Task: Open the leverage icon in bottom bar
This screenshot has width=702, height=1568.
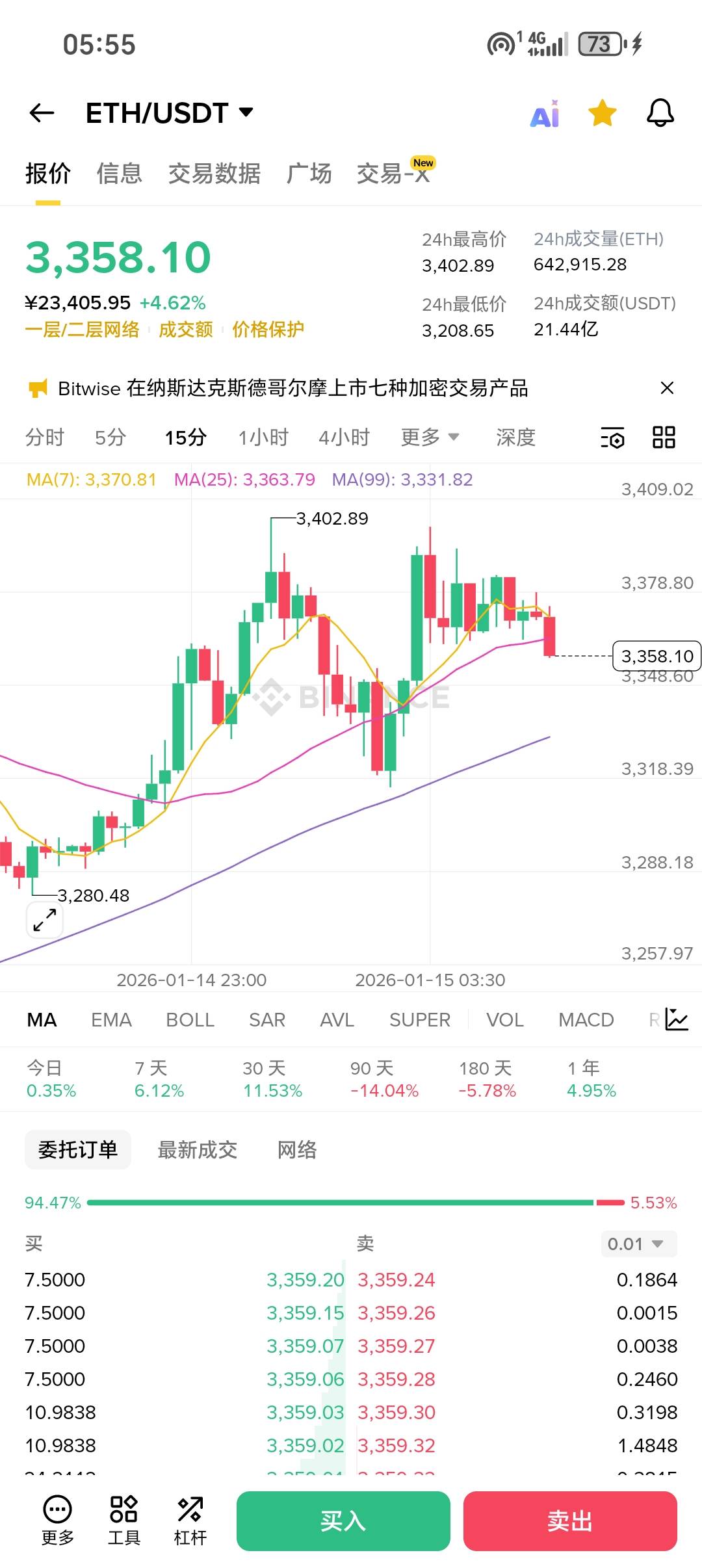Action: click(190, 1520)
